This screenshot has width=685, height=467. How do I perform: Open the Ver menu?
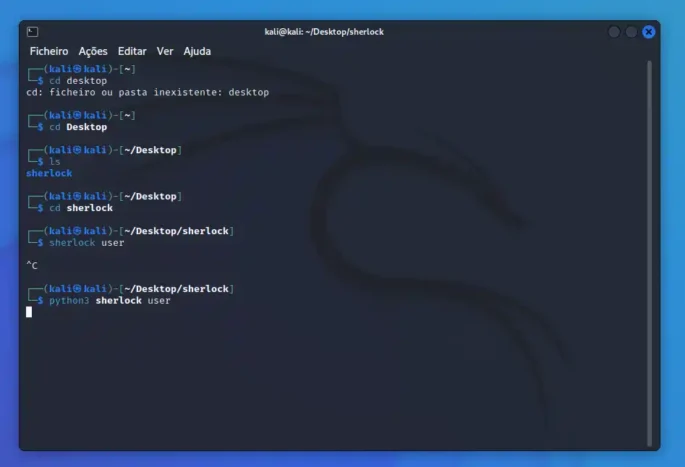165,51
